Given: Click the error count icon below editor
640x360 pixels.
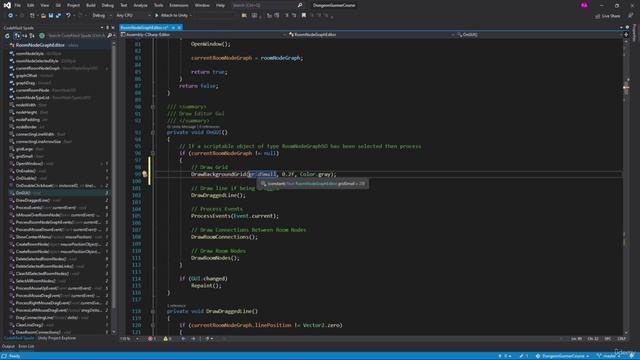Looking at the screenshot, I should tap(150, 338).
